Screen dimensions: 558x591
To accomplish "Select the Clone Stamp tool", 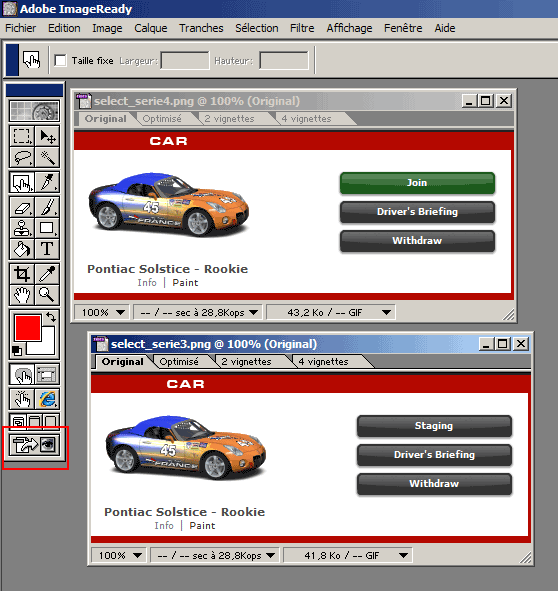I will coord(21,228).
